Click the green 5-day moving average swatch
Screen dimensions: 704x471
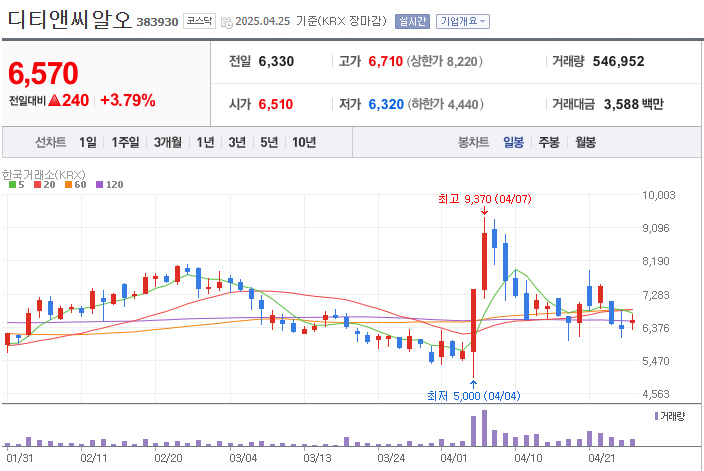click(x=12, y=185)
